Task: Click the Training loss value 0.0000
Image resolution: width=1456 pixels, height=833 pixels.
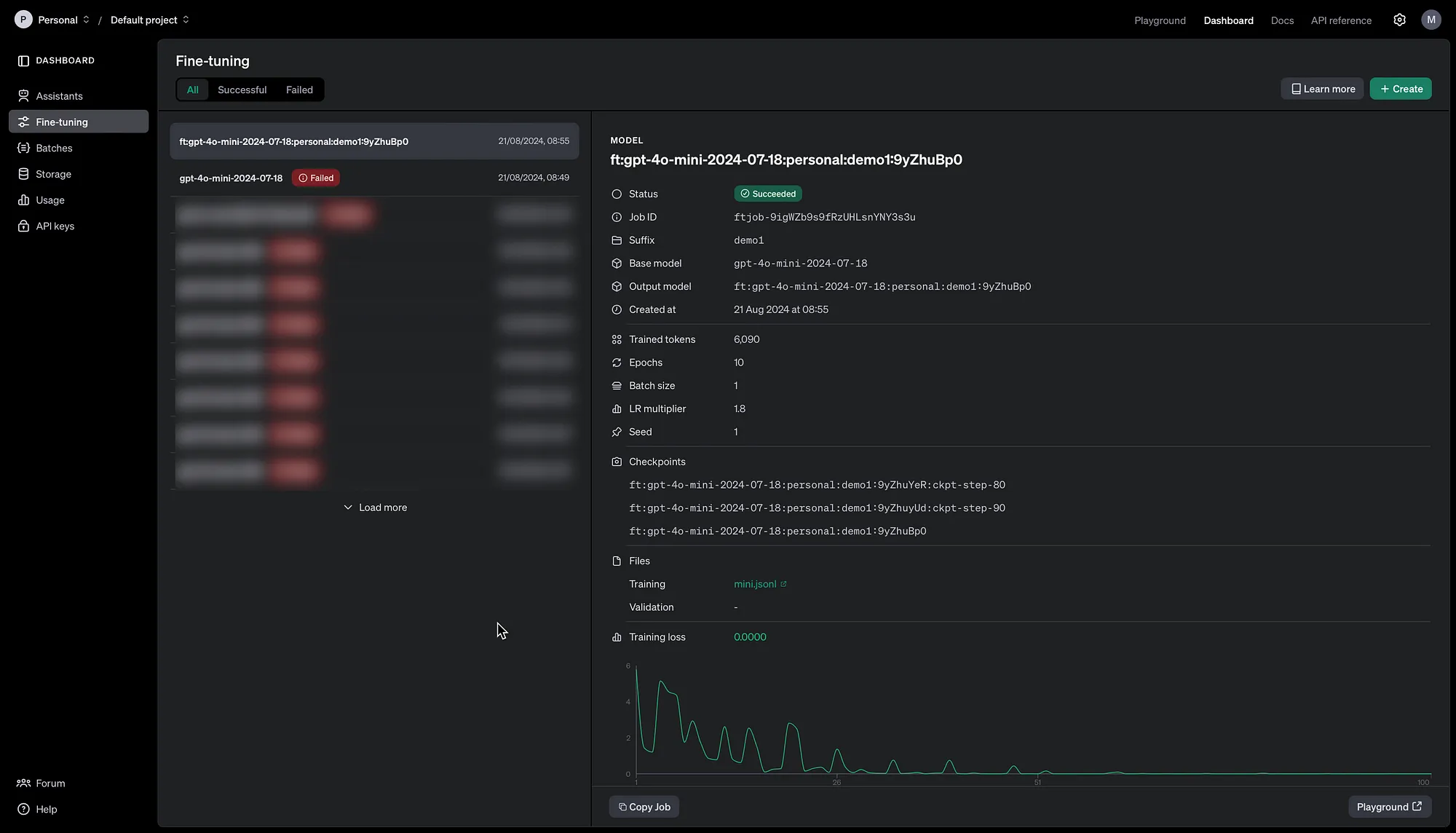Action: point(750,637)
